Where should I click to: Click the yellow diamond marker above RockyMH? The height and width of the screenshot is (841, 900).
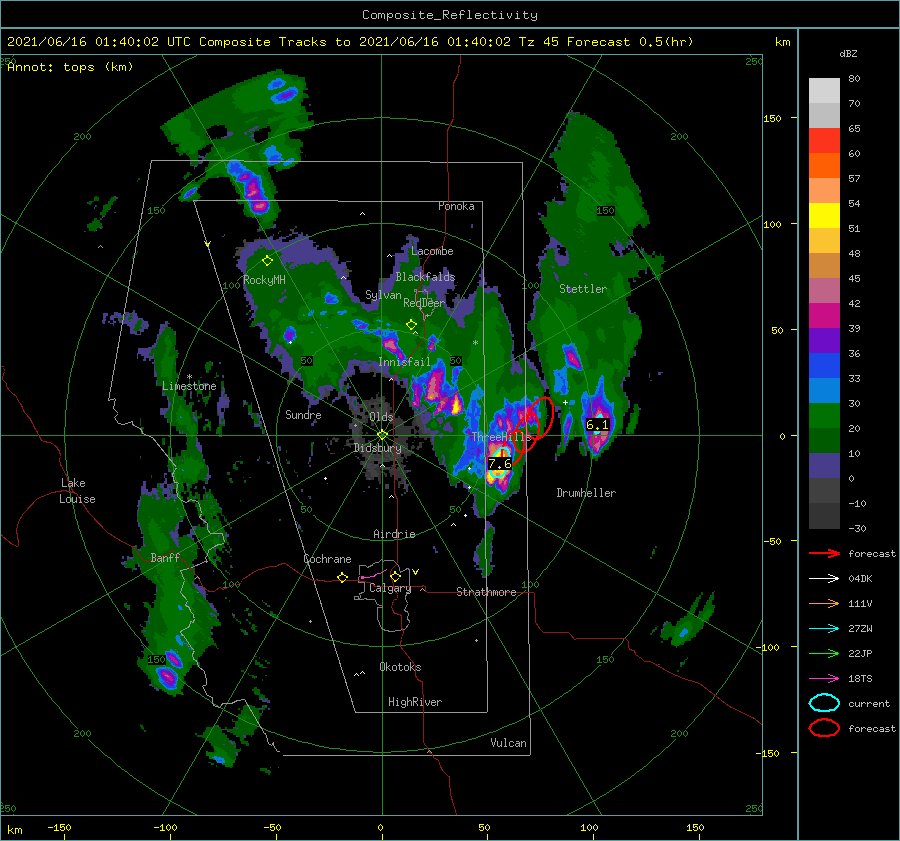coord(267,261)
